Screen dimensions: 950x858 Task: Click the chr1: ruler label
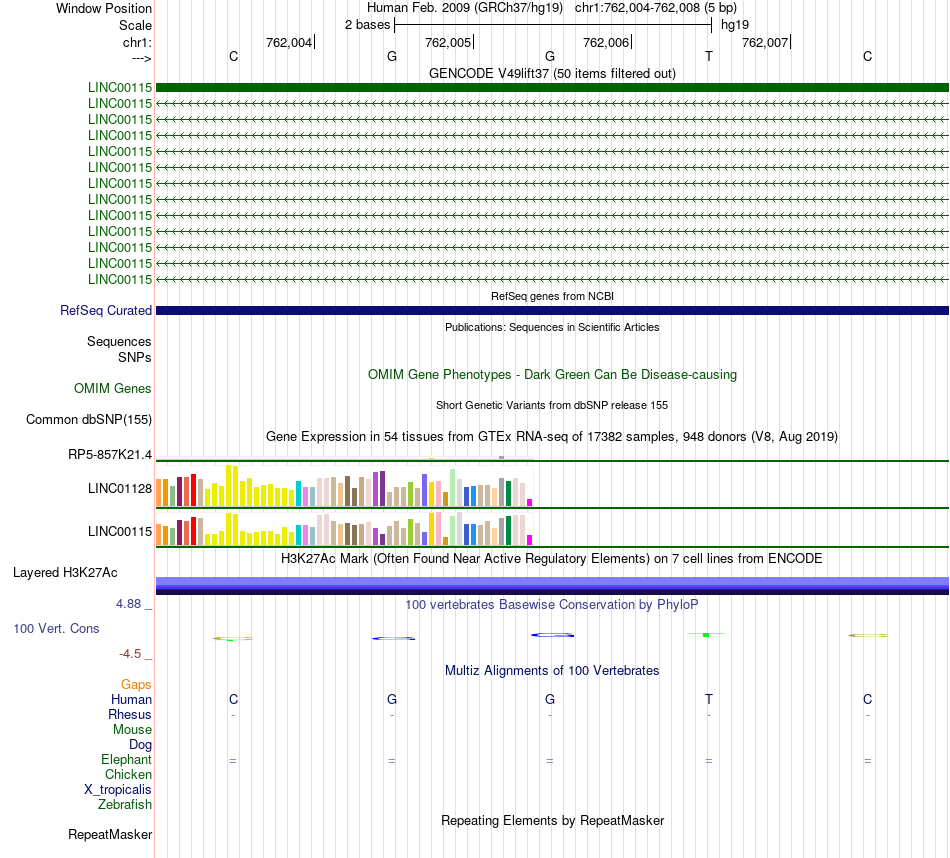click(137, 42)
